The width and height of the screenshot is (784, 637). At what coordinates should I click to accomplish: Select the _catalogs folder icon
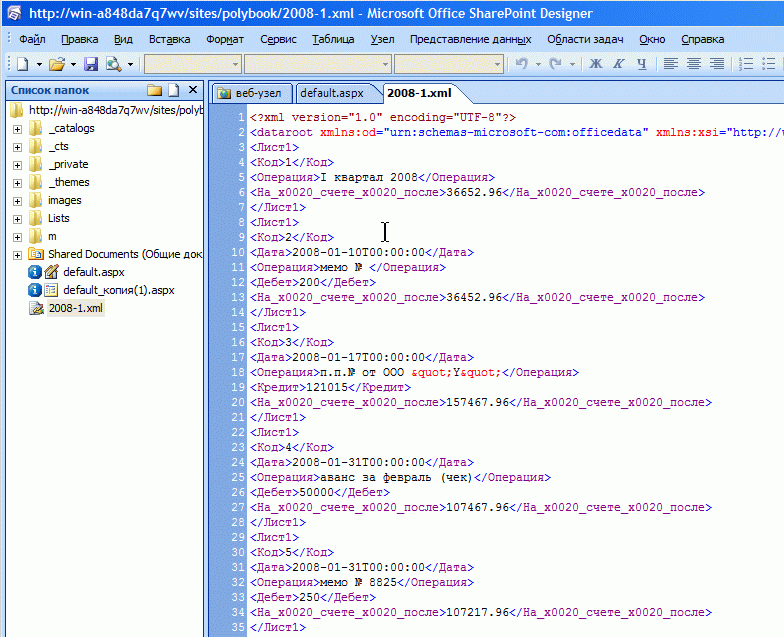36,128
